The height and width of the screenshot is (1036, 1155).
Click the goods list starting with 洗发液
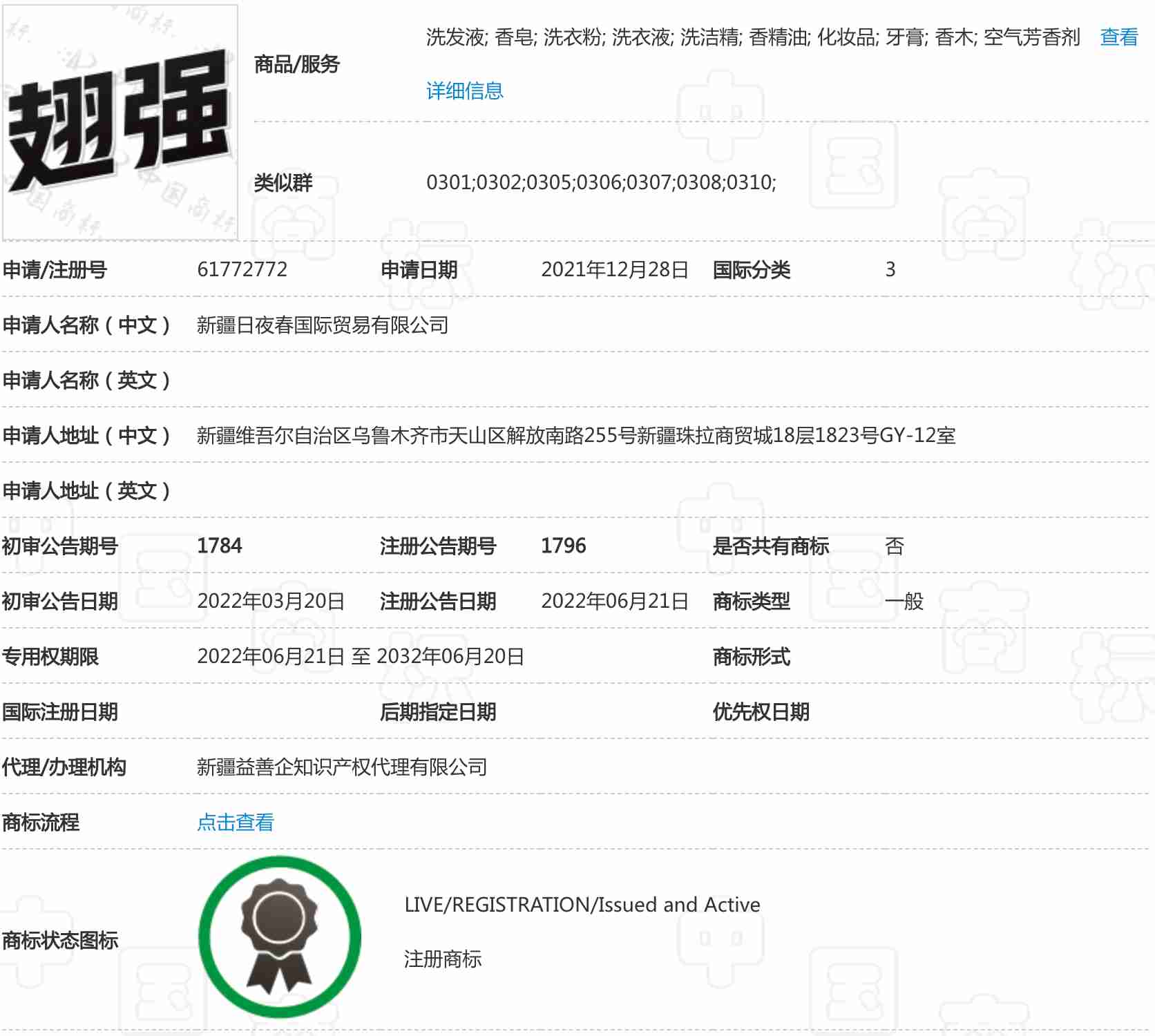752,37
